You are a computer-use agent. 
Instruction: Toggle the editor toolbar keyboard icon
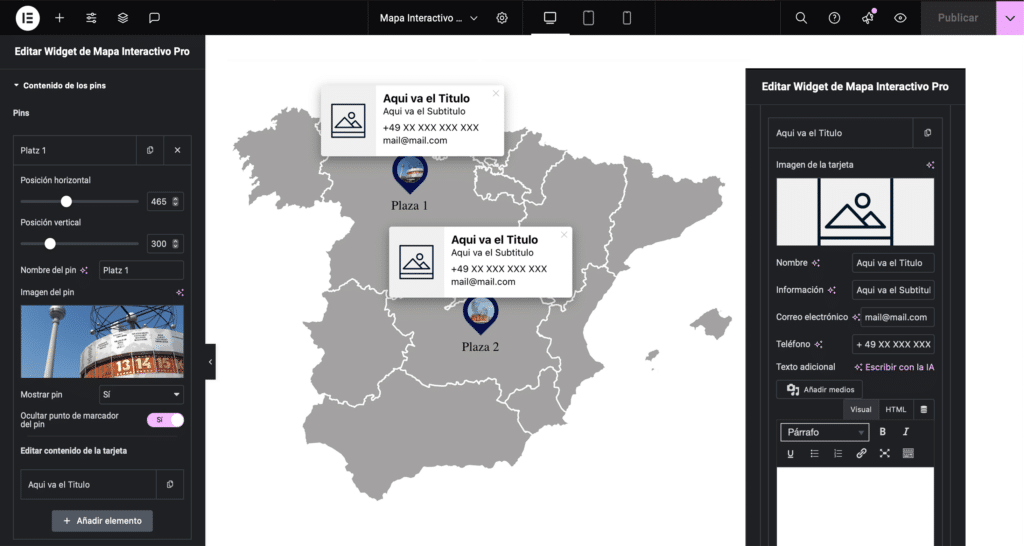click(x=908, y=453)
